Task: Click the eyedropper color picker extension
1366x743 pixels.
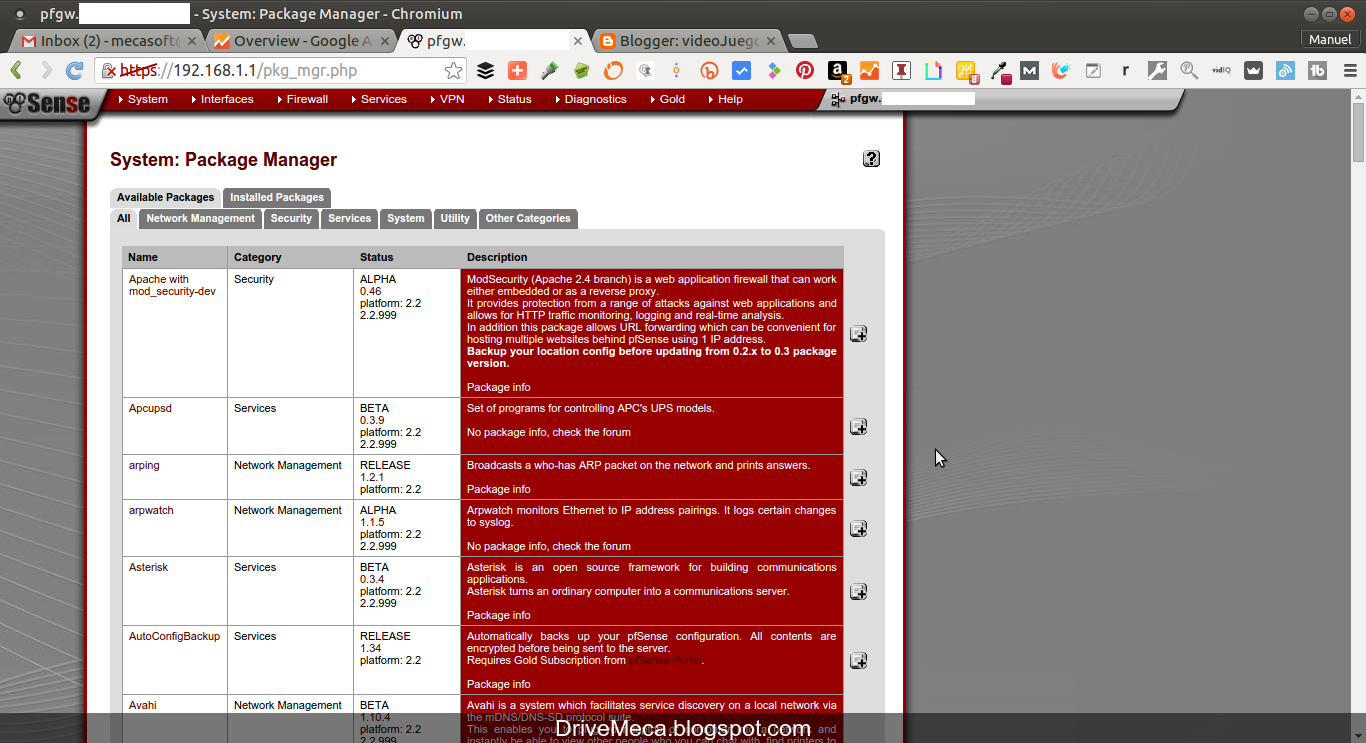Action: [x=999, y=72]
